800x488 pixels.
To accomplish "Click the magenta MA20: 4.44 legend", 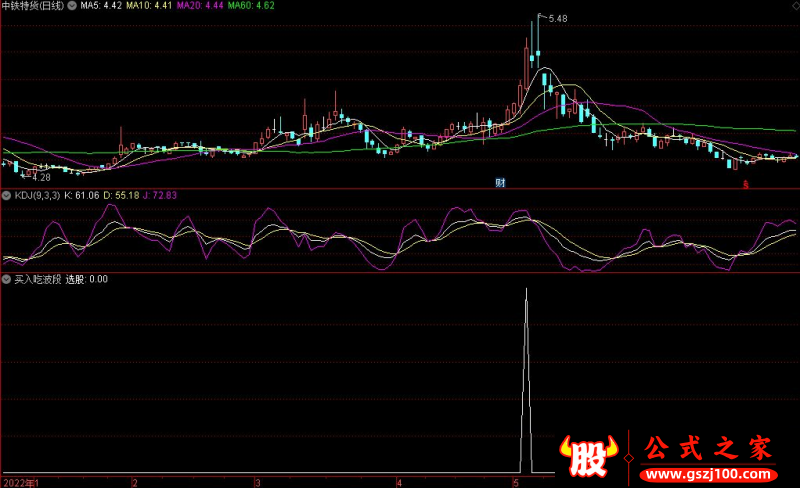I will [x=199, y=6].
